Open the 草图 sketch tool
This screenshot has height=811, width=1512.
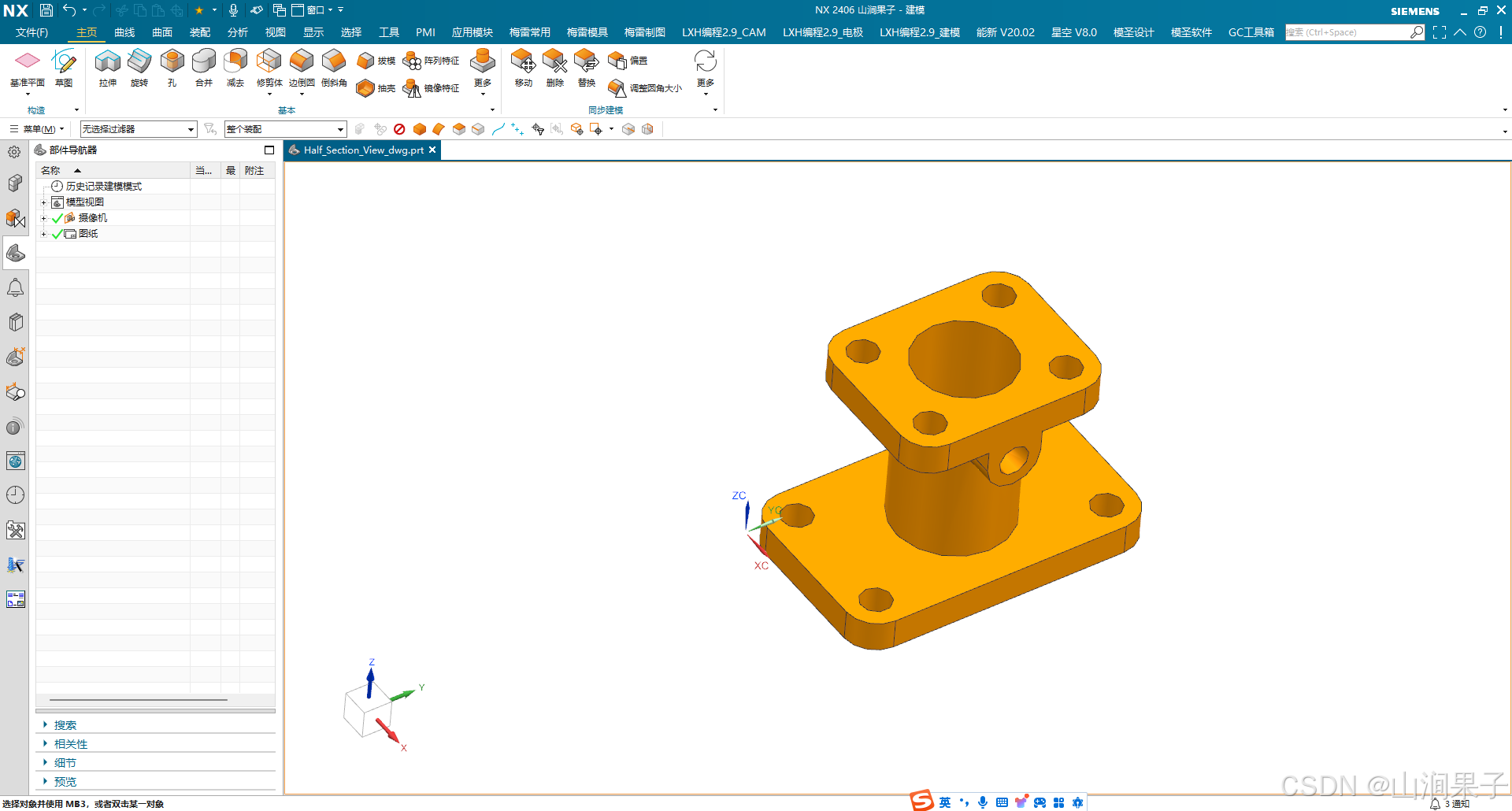point(64,68)
